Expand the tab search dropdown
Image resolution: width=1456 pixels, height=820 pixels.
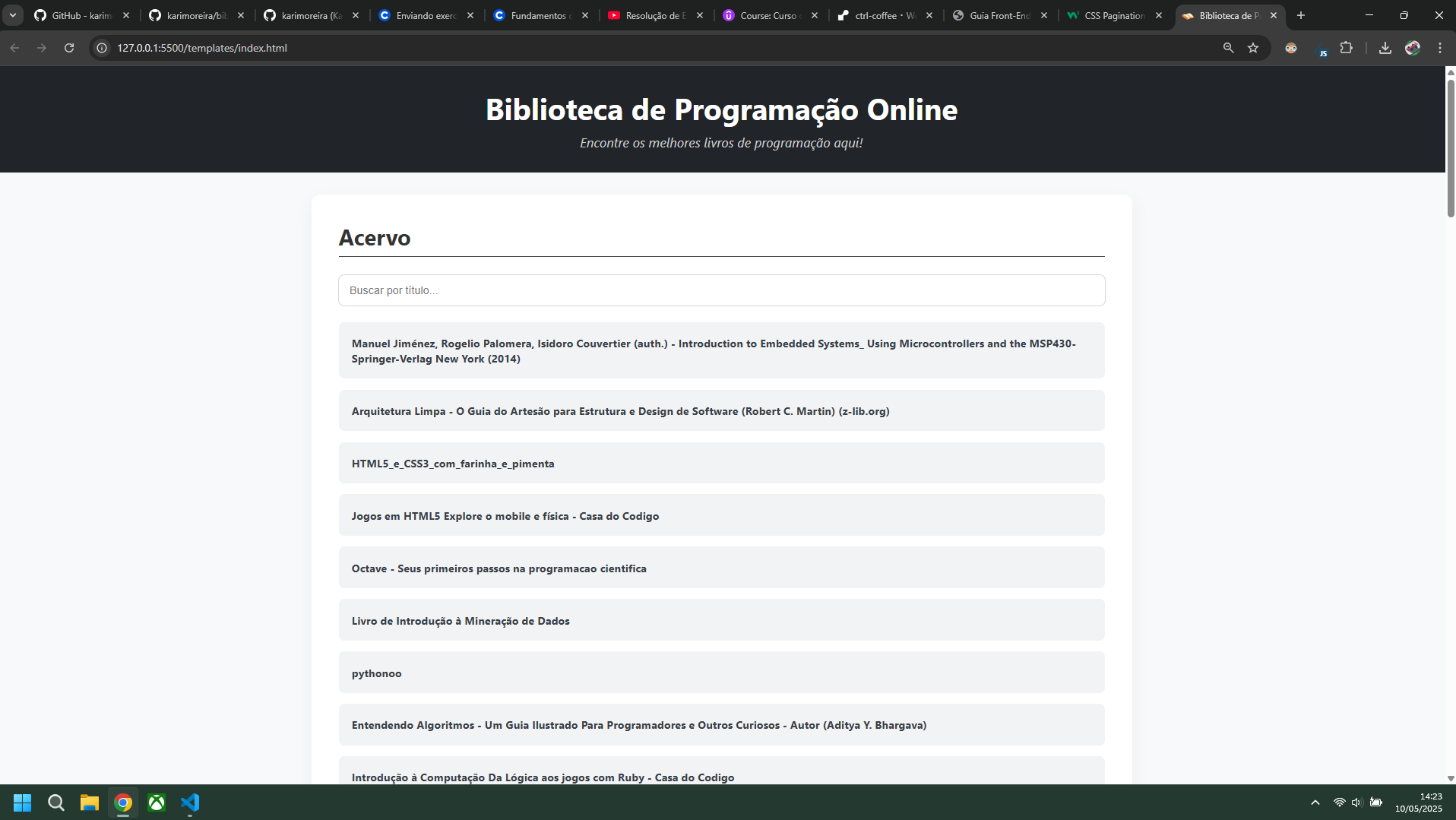click(13, 15)
